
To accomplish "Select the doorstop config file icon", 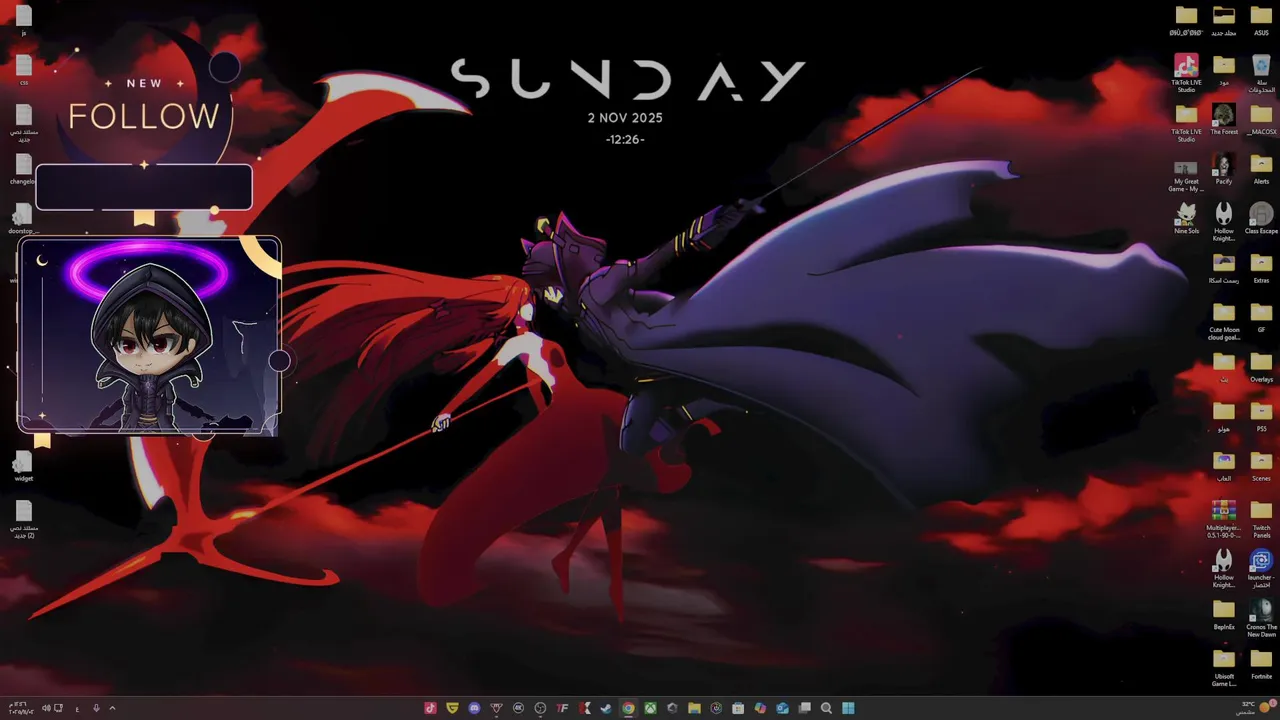I will click(23, 218).
